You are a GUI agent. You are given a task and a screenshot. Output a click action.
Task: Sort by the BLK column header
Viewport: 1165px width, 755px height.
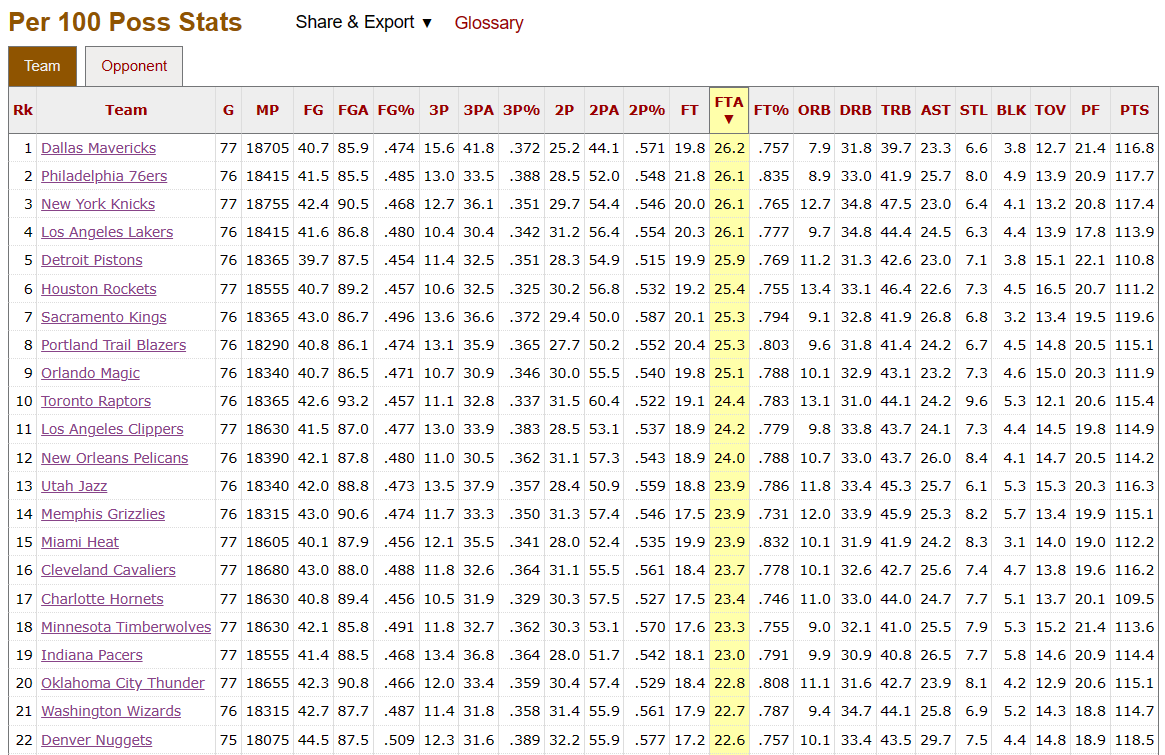click(x=1011, y=110)
